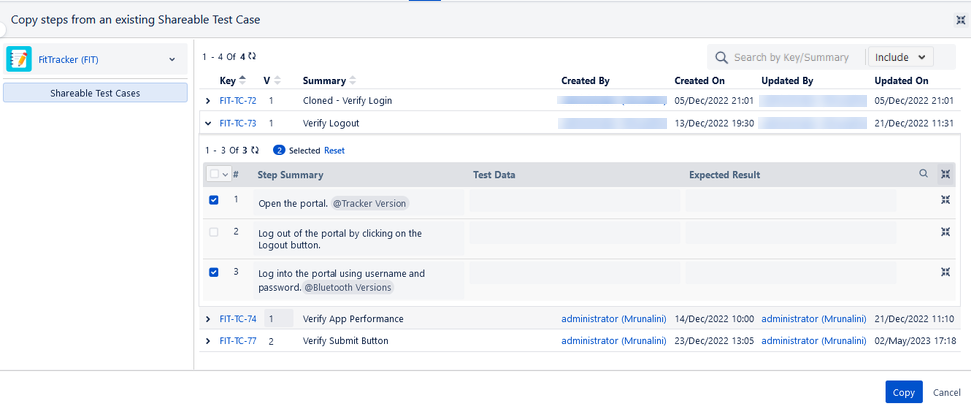Select Shareable Test Cases in sidebar
Viewport: 971px width, 404px height.
95,93
